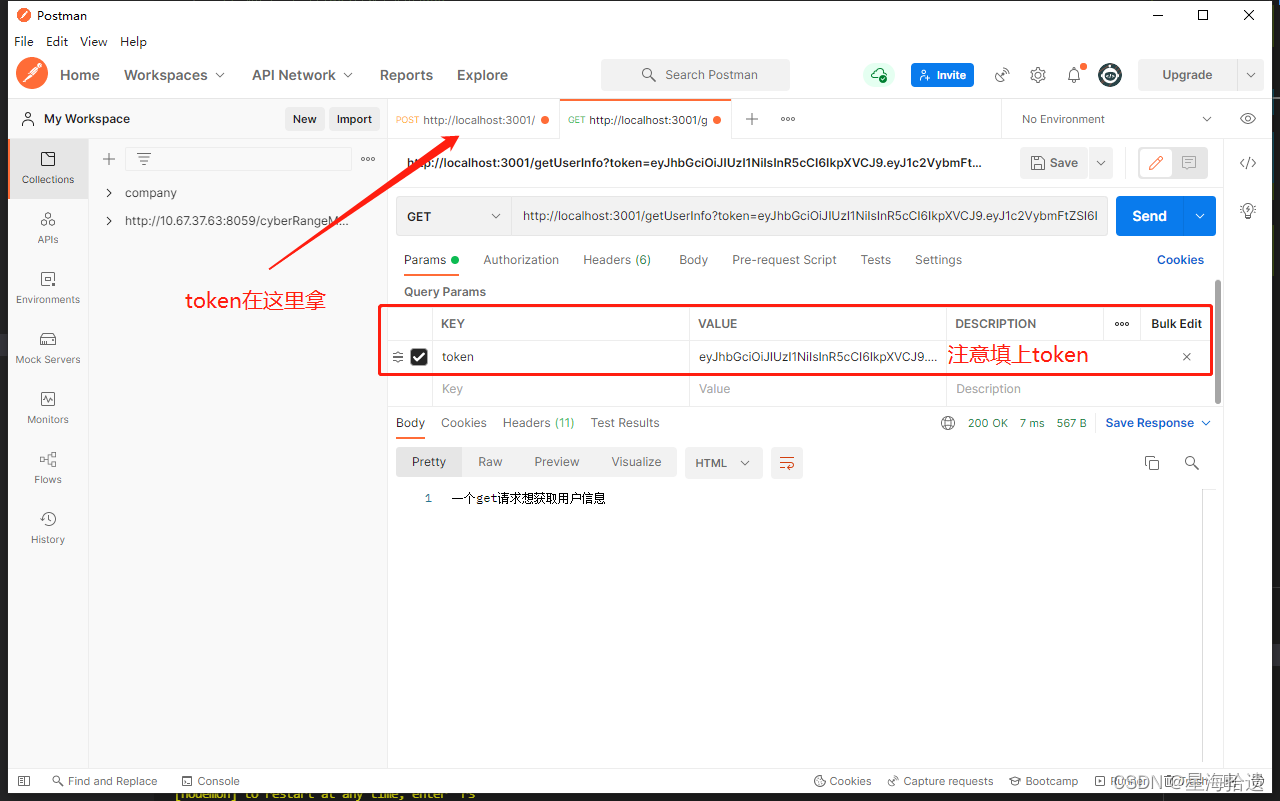Open the GET method dropdown
Screen dimensions: 1280x801
point(454,216)
